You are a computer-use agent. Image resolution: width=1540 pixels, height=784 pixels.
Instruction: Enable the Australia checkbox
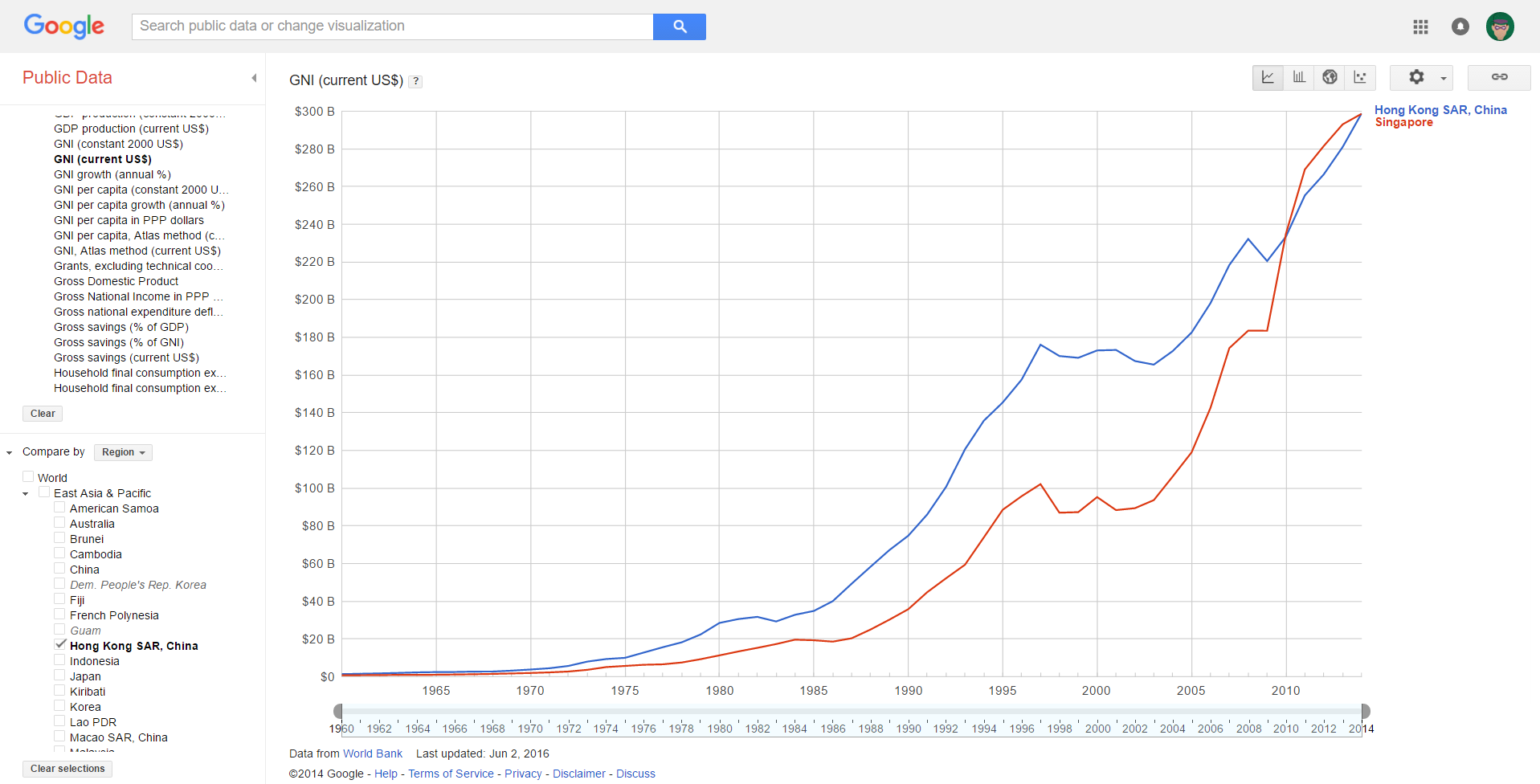point(60,523)
